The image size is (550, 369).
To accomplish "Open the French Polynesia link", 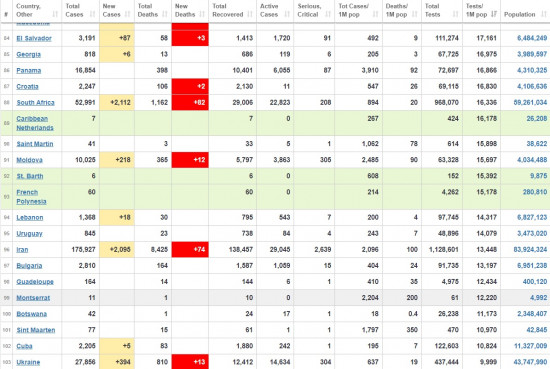I will [31, 197].
